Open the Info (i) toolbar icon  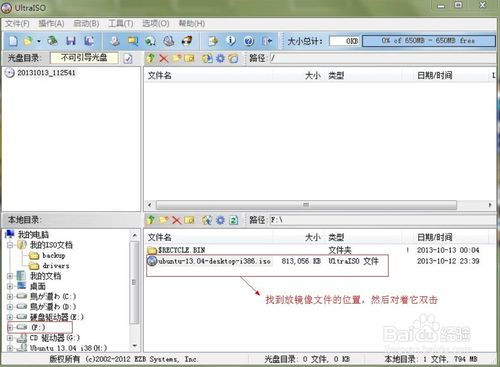[x=230, y=41]
